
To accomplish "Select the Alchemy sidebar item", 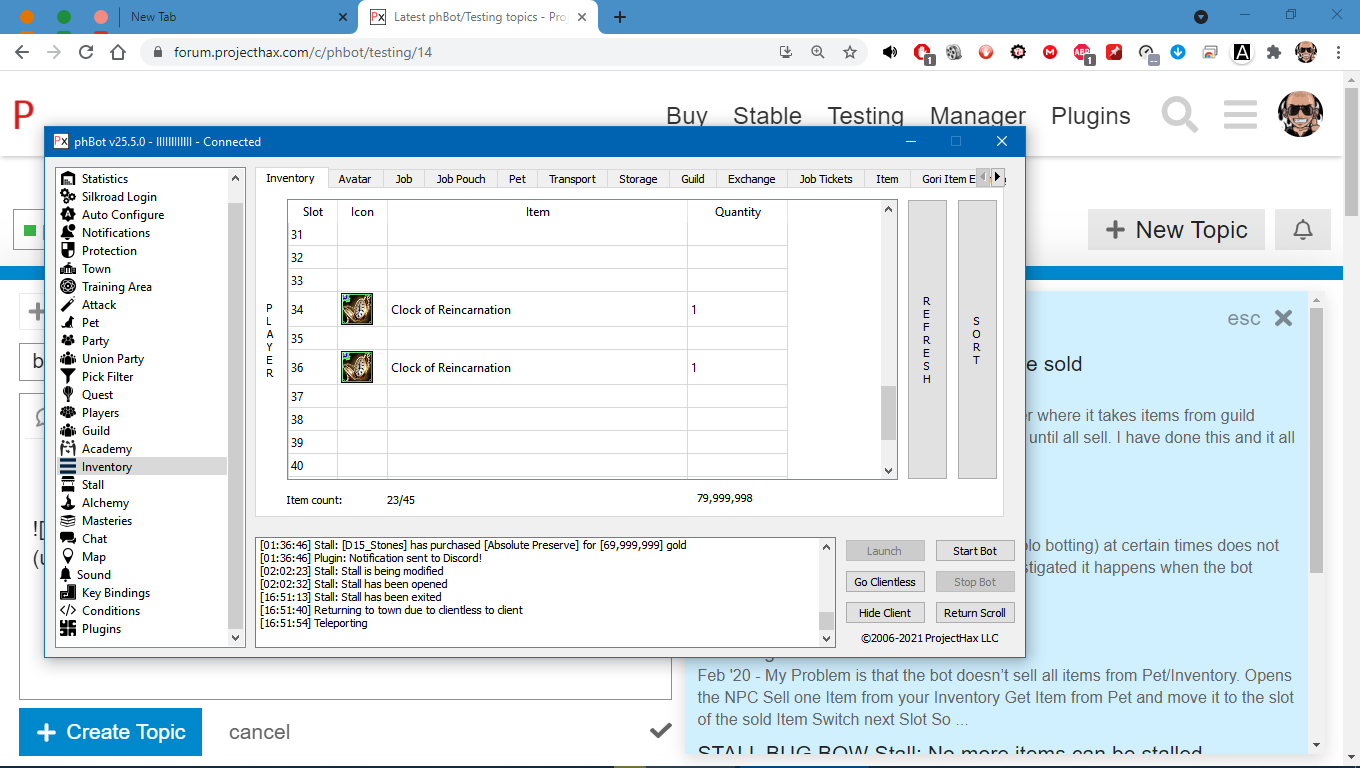I will pyautogui.click(x=105, y=503).
